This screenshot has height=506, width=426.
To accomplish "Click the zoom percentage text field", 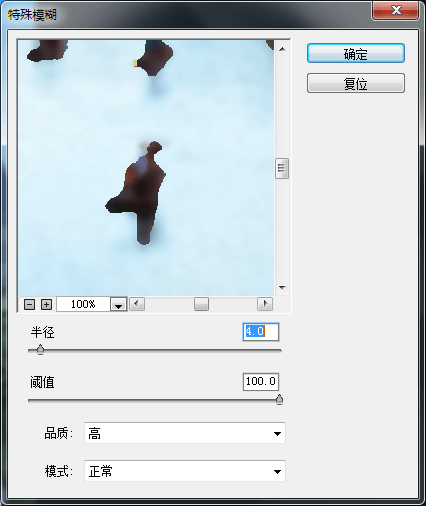I will click(x=83, y=304).
